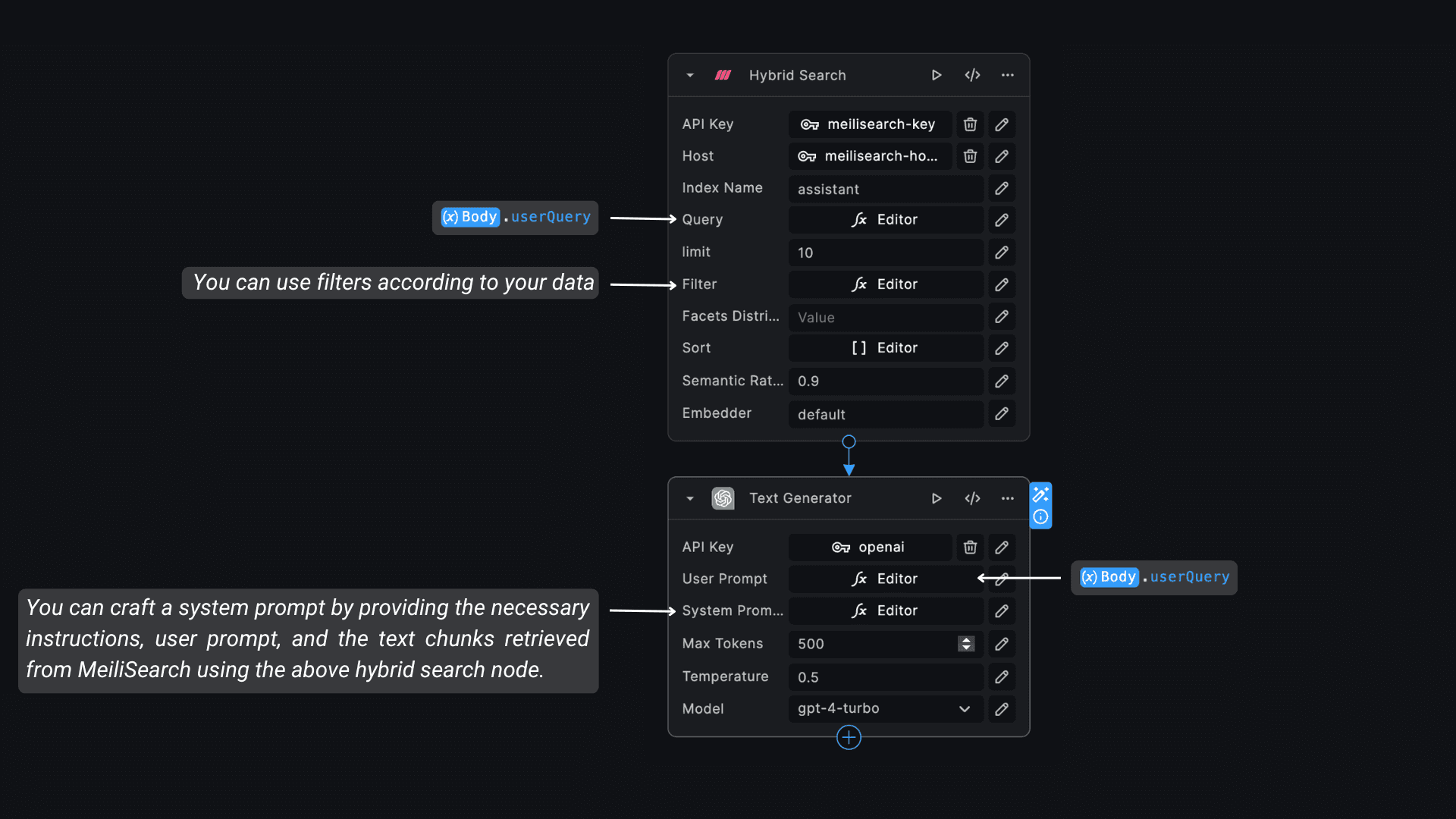The height and width of the screenshot is (819, 1456).
Task: Delete the openai API key
Action: [970, 548]
